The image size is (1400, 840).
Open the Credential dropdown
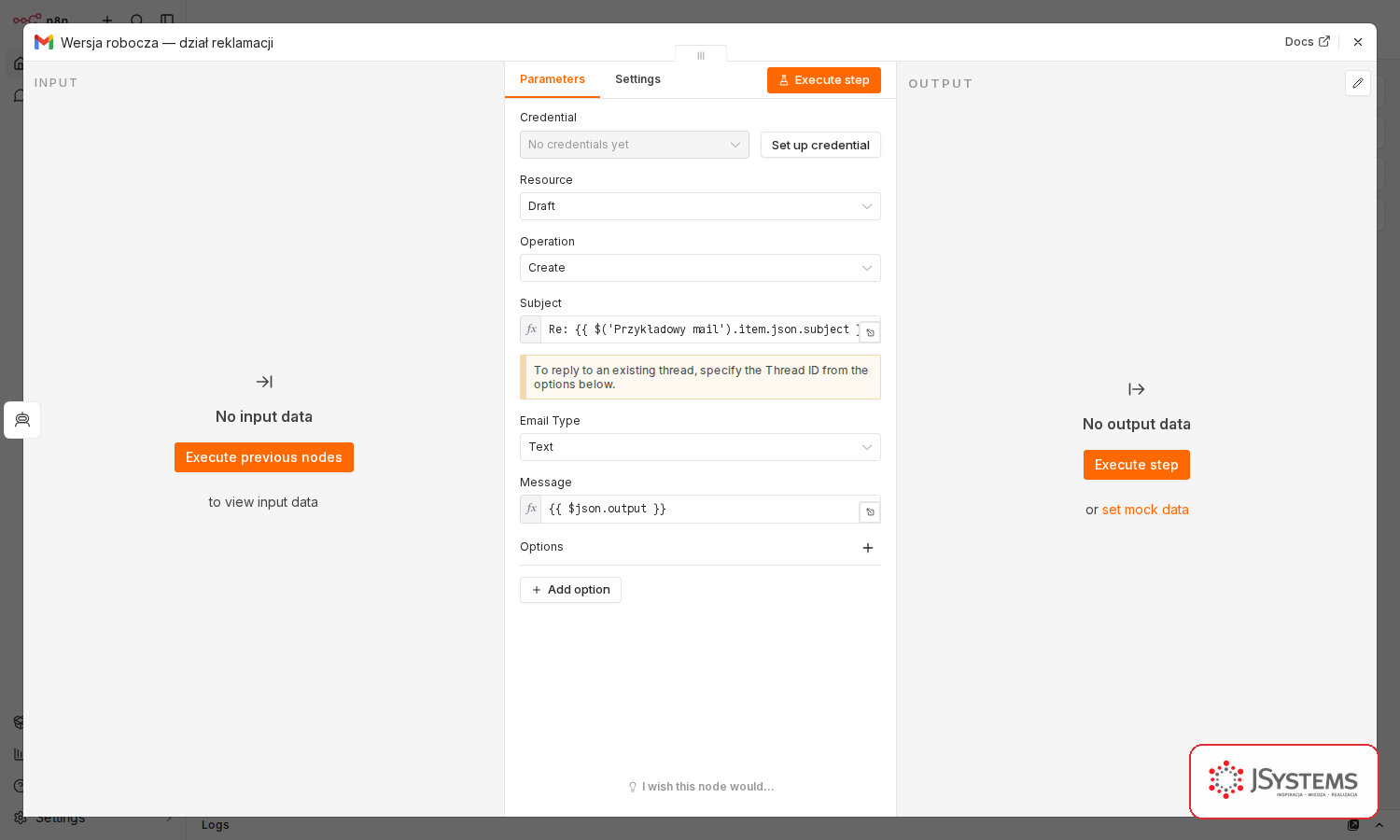pyautogui.click(x=635, y=145)
